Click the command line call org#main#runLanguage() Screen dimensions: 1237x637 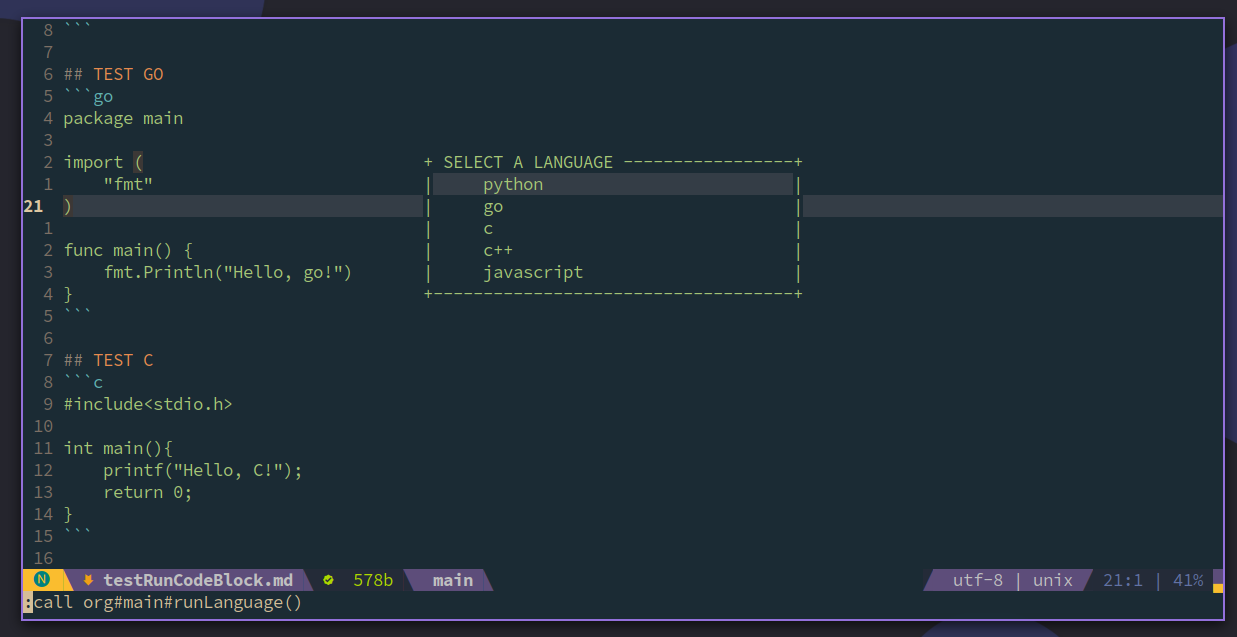click(x=167, y=603)
